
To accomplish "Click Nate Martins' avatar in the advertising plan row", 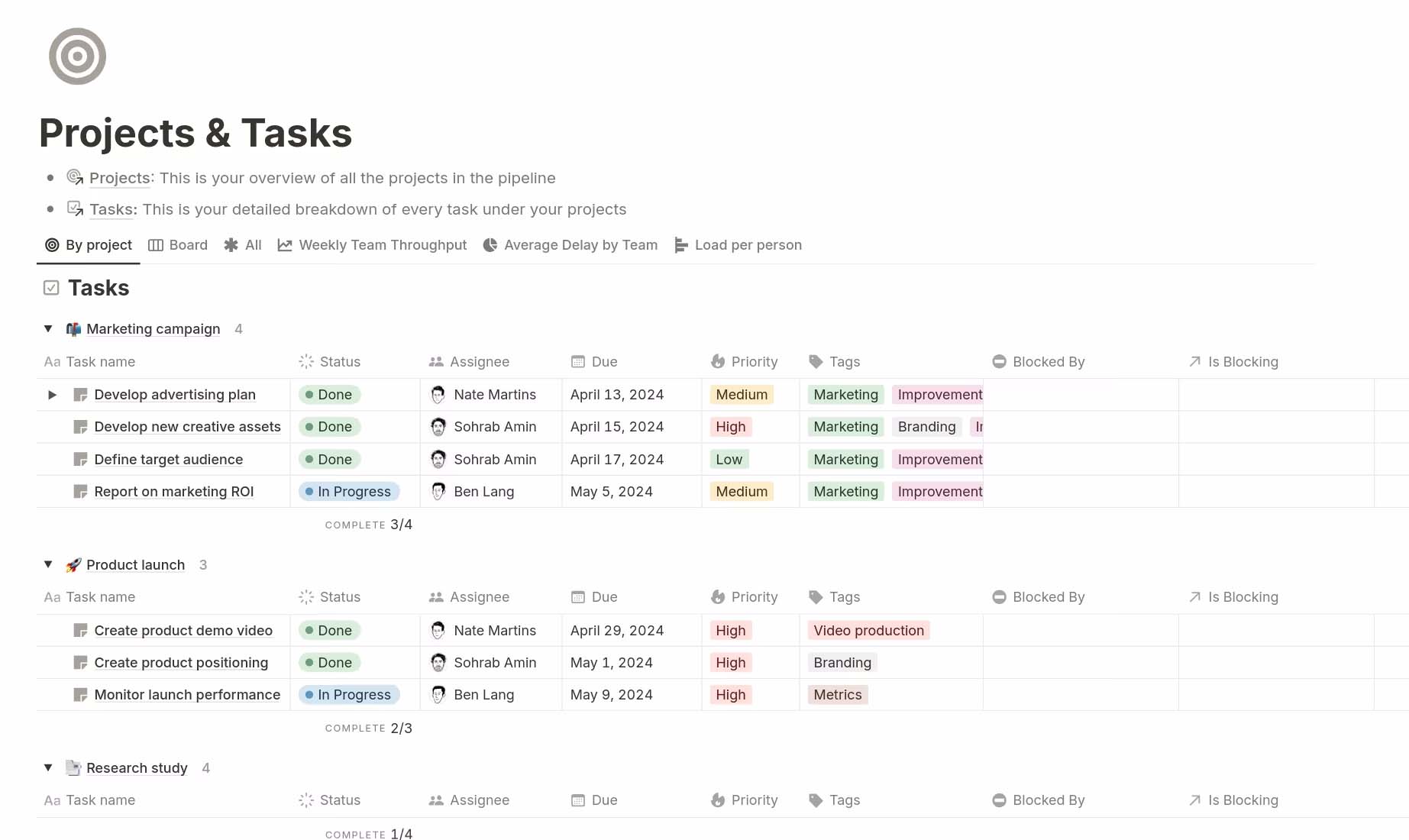I will pos(438,395).
